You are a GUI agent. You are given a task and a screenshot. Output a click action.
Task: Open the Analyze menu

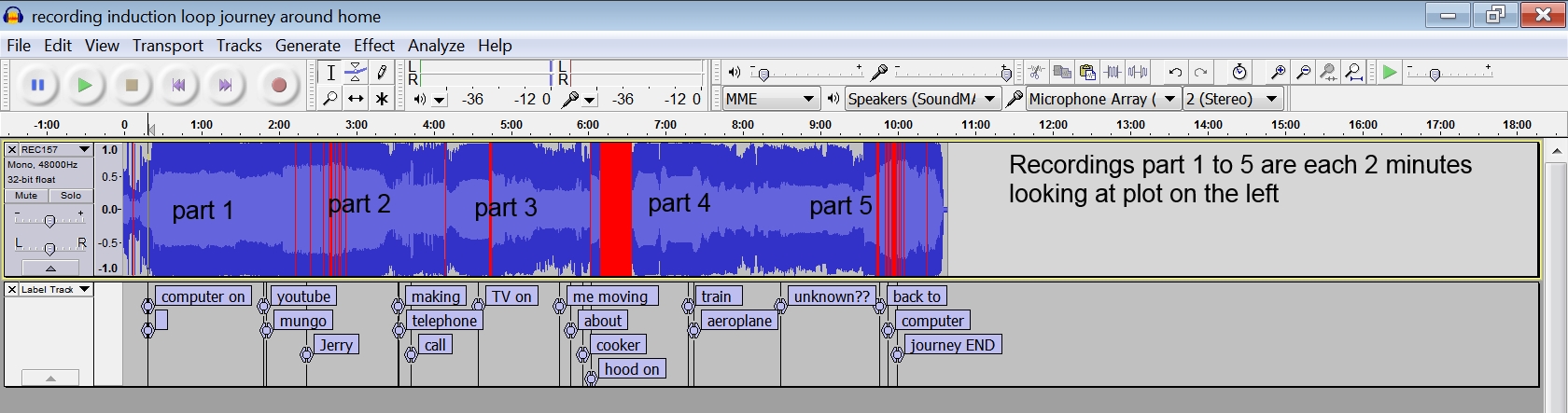click(436, 46)
